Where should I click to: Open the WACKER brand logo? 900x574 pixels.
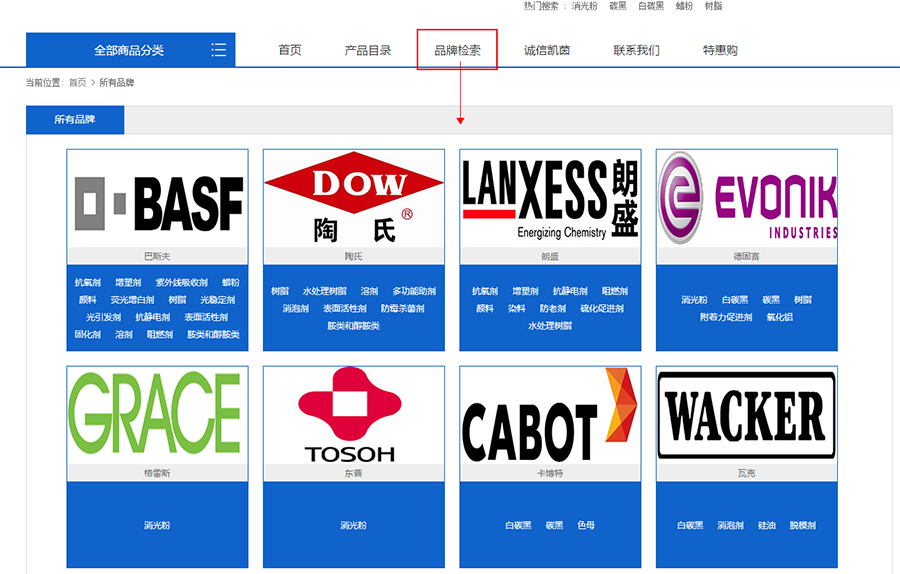pos(747,414)
